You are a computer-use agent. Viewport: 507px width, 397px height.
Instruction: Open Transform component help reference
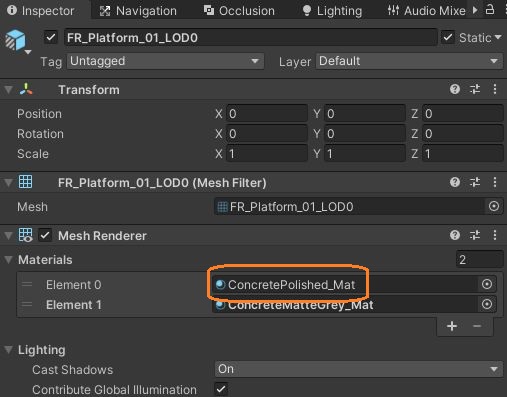455,89
